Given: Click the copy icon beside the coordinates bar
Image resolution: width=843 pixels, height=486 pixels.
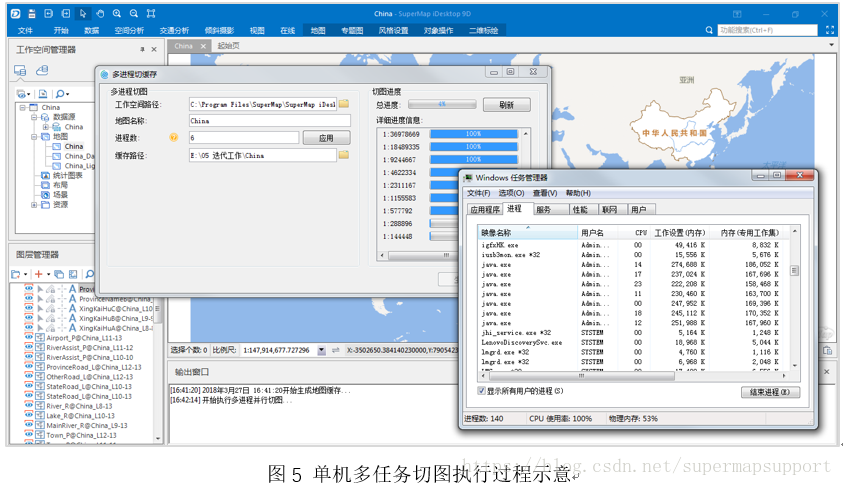Looking at the screenshot, I should (827, 351).
